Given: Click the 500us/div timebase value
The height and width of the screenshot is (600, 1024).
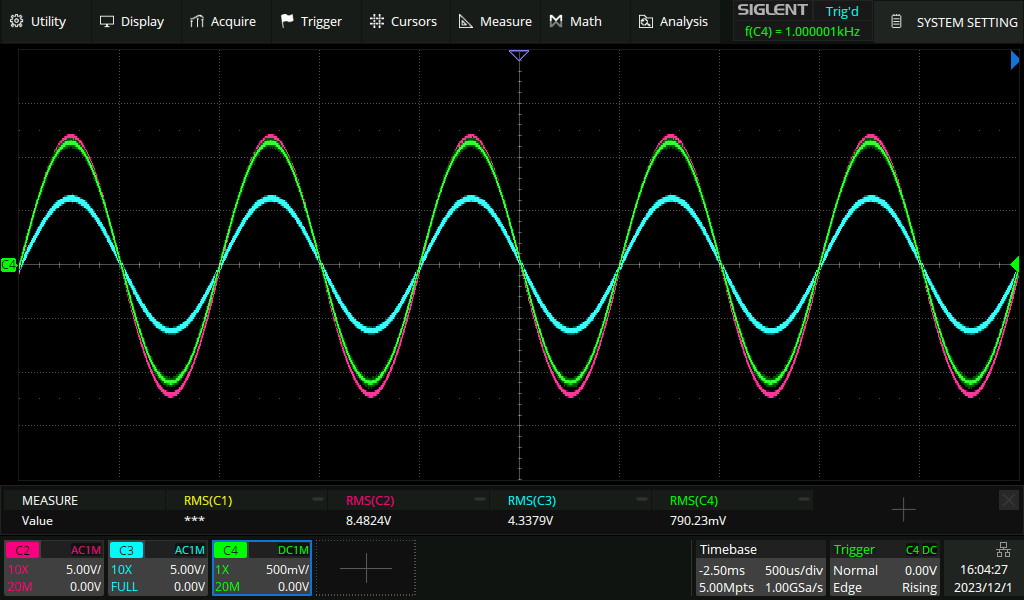Looking at the screenshot, I should pos(793,570).
